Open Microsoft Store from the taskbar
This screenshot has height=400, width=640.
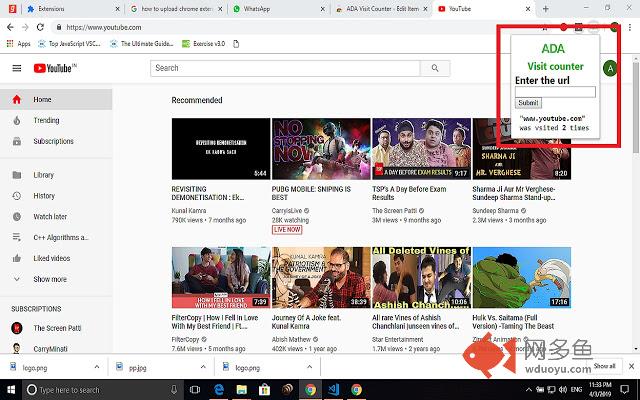(264, 390)
